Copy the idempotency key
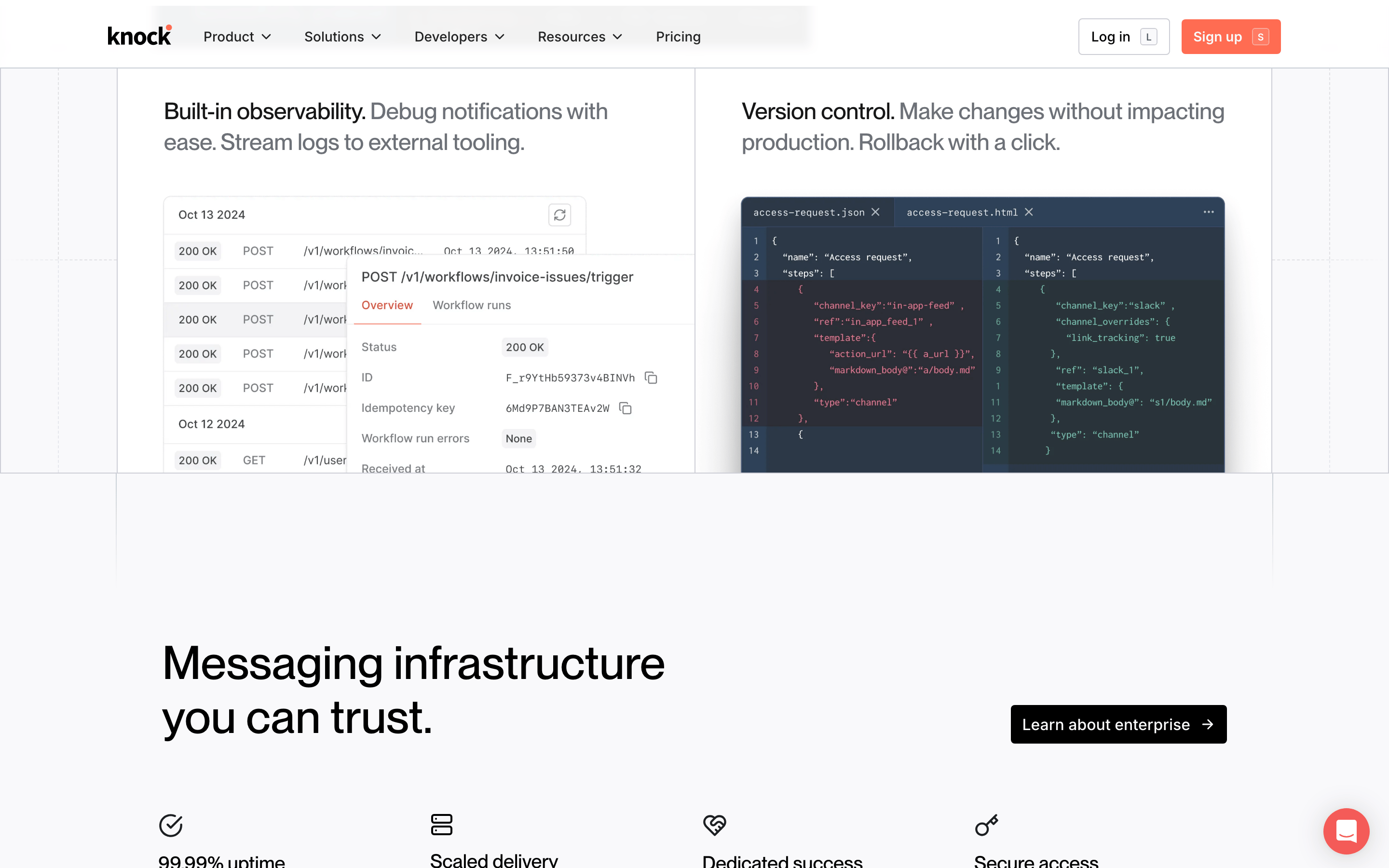This screenshot has width=1389, height=868. click(x=625, y=408)
